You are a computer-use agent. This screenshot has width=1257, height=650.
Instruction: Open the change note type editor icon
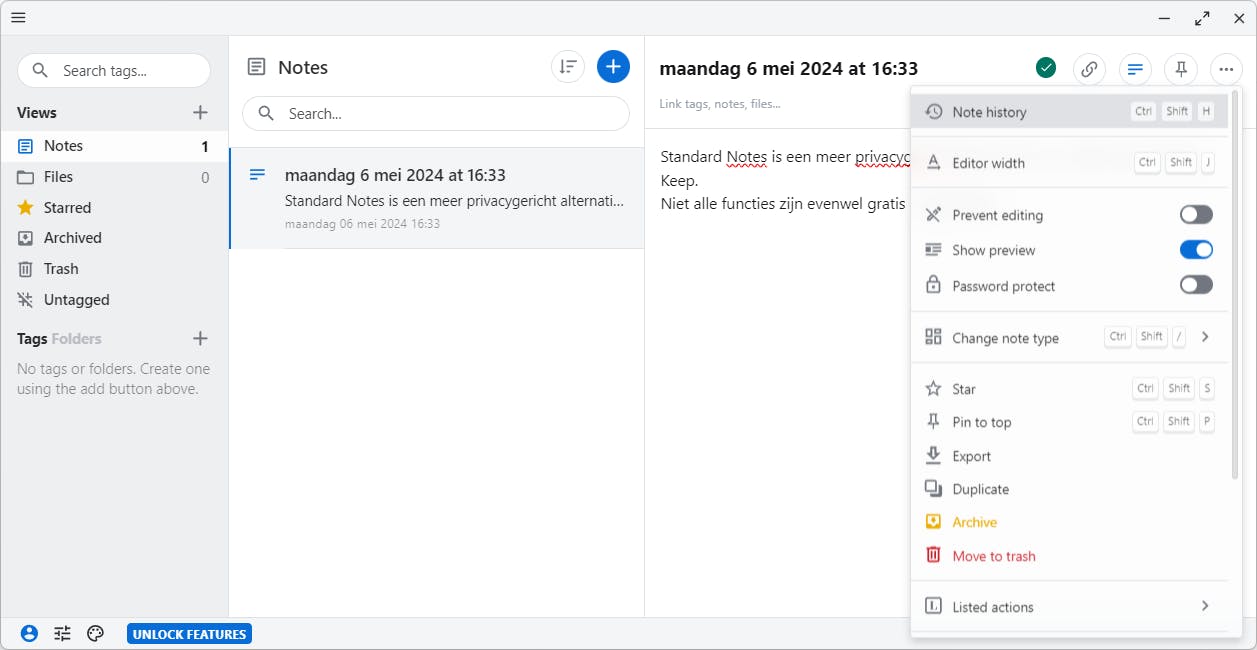click(1135, 69)
